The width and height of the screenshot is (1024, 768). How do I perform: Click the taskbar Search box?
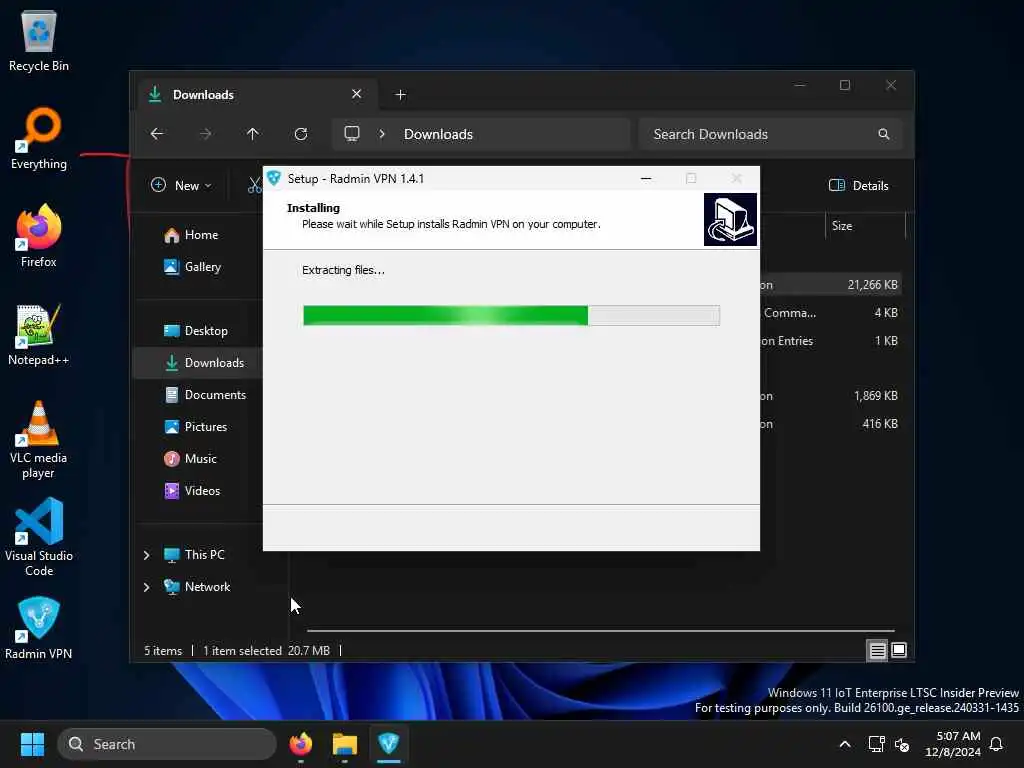(167, 744)
